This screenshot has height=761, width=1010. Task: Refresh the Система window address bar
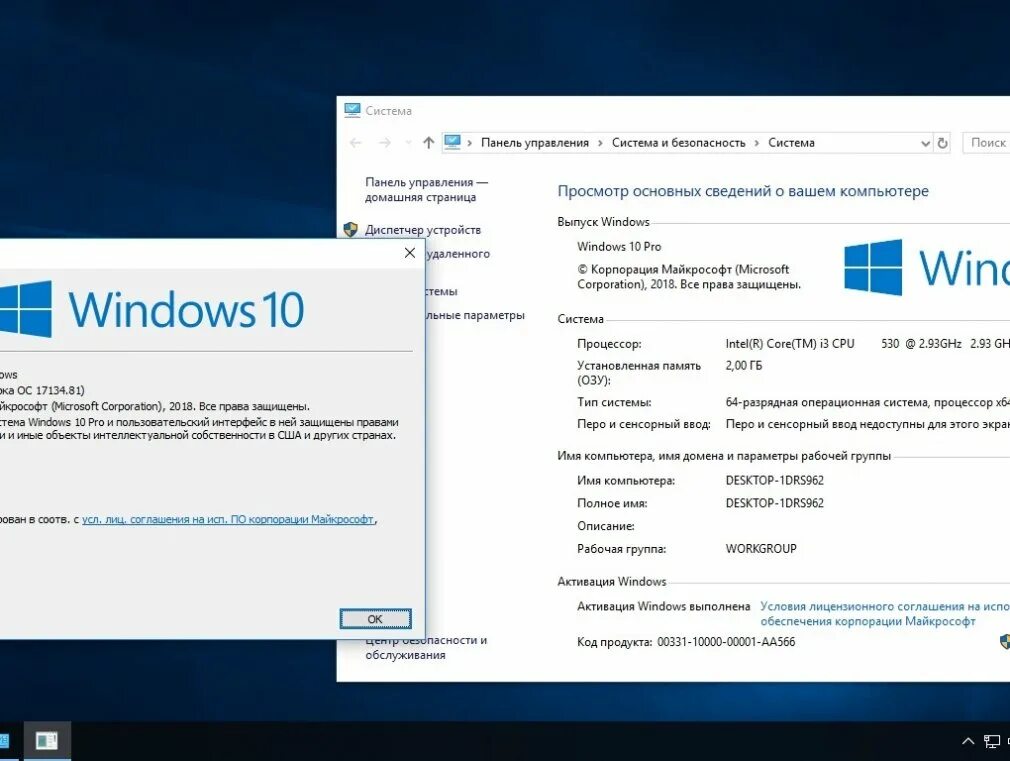coord(942,143)
